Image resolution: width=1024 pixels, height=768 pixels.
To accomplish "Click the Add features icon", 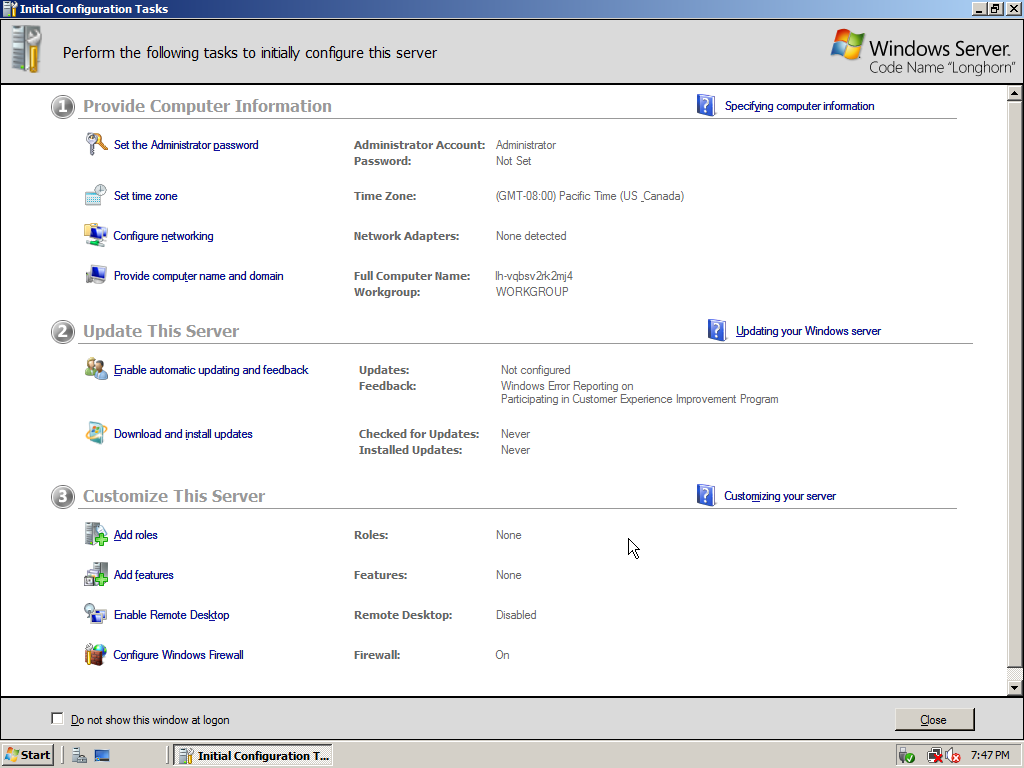I will click(x=95, y=575).
